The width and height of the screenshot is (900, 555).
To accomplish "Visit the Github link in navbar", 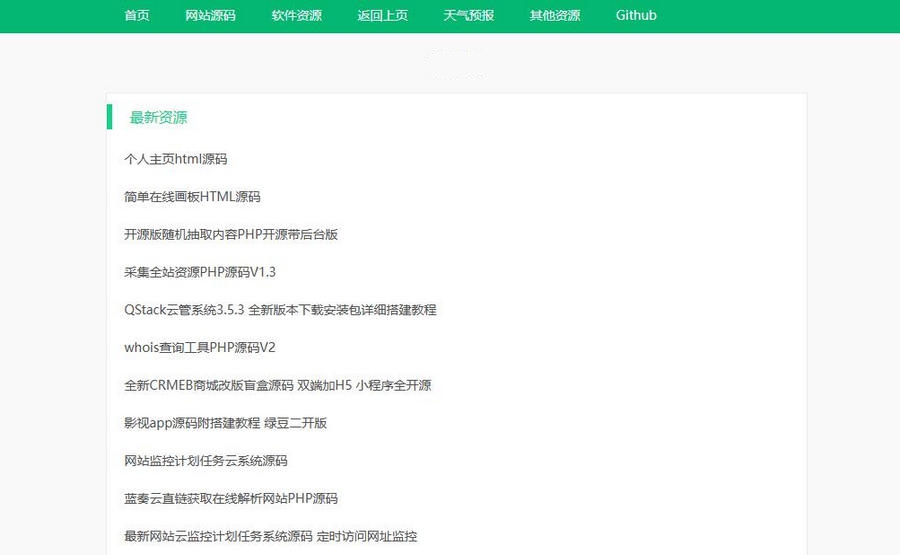I will (636, 15).
